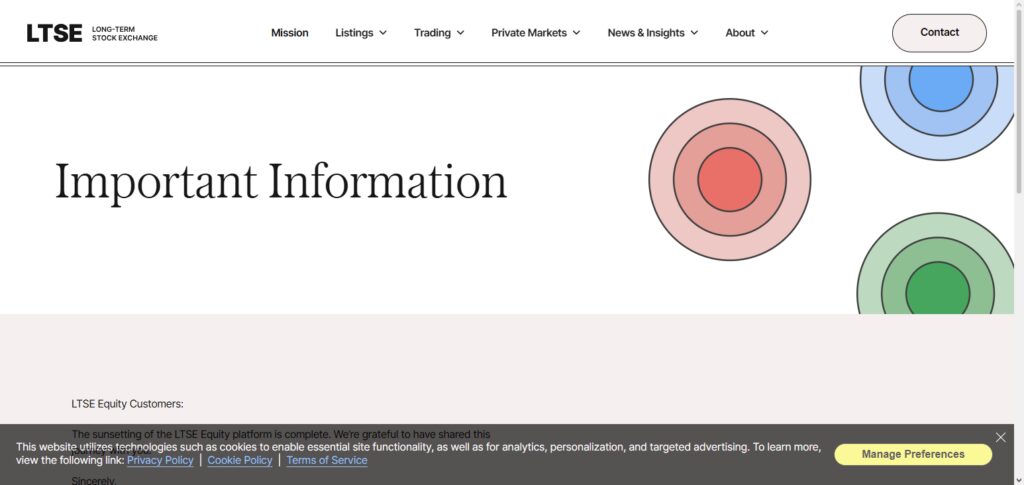
Task: Click the Contact button
Action: click(939, 33)
